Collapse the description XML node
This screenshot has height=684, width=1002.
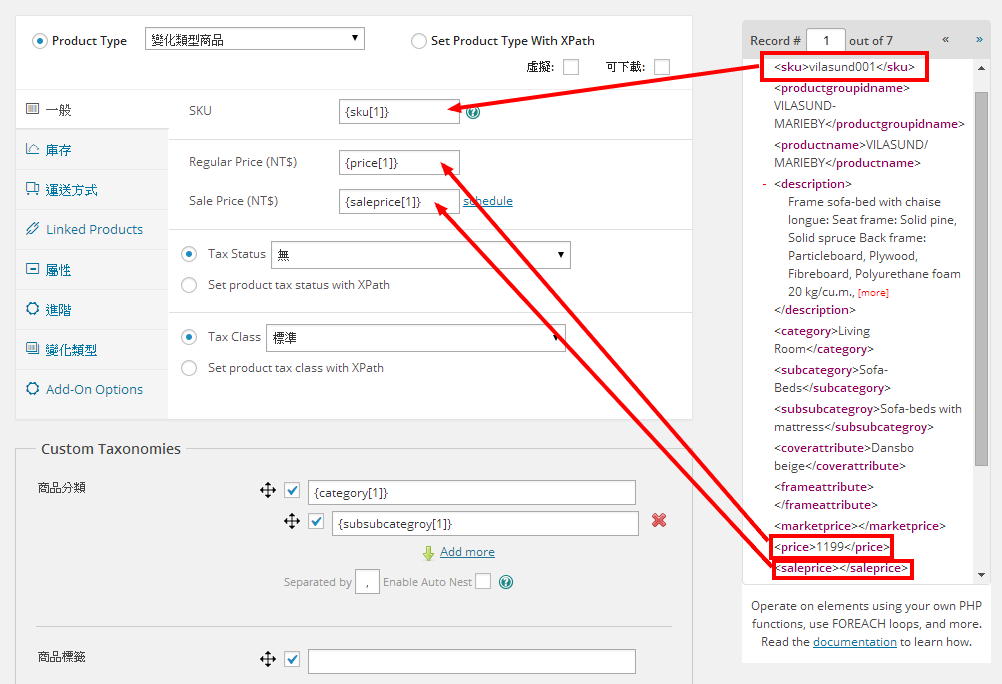[x=765, y=184]
